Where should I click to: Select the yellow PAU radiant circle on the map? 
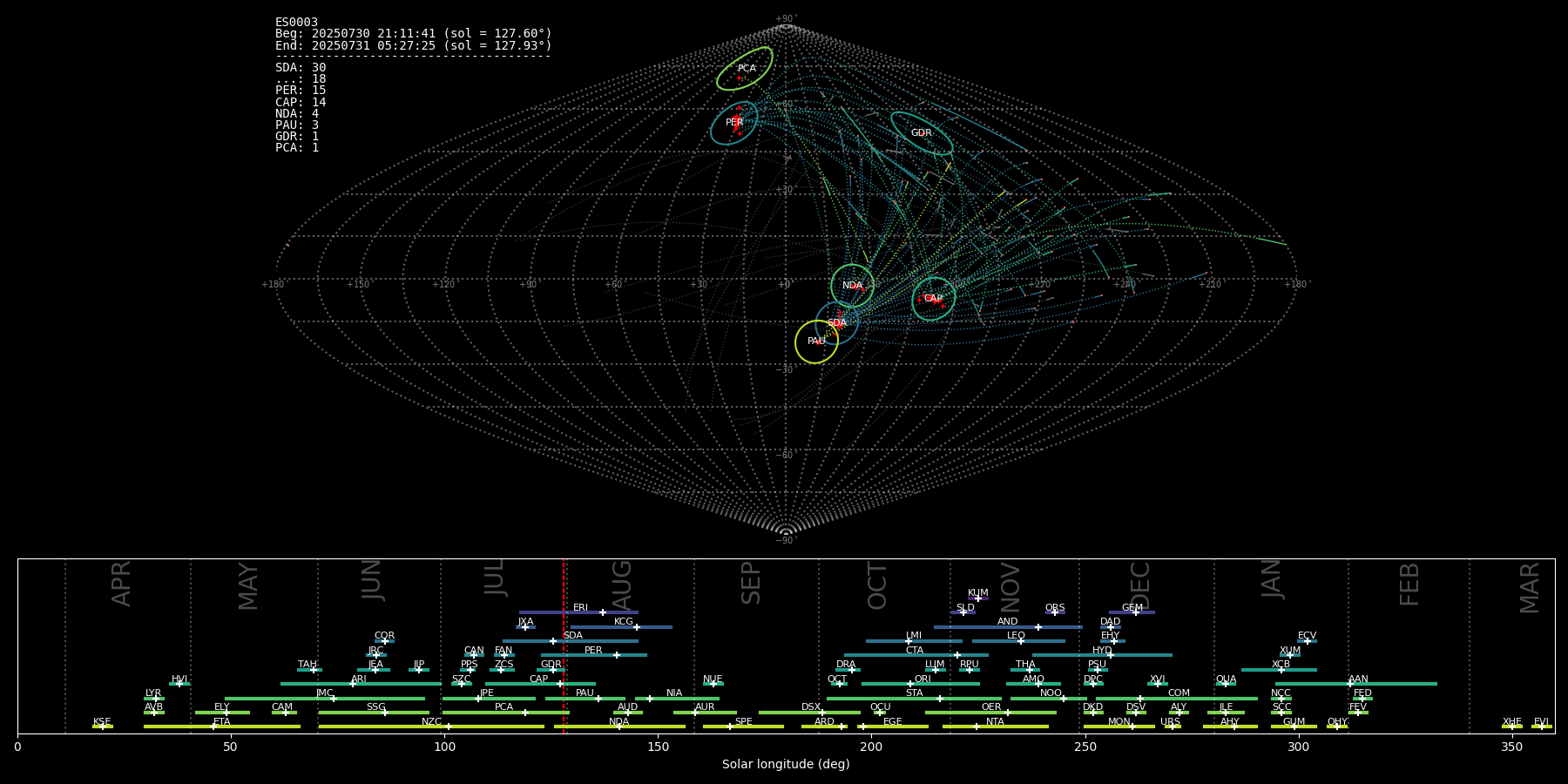(816, 341)
